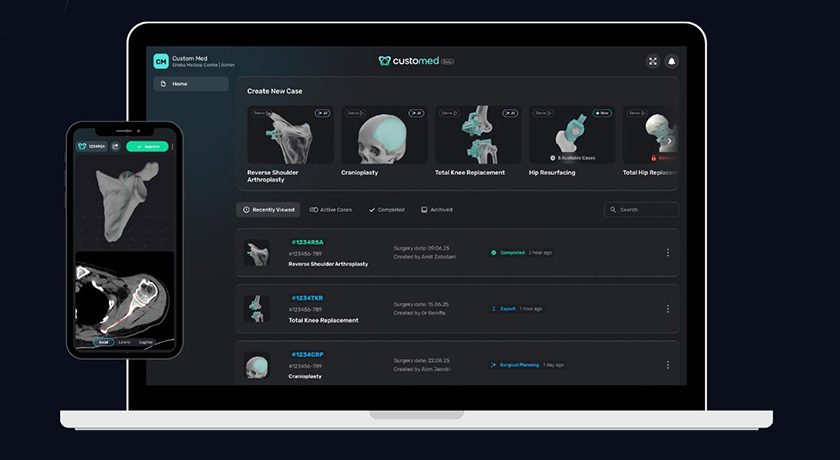Viewport: 840px width, 460px height.
Task: Click the Demo badge on Total Knee card
Action: (x=449, y=113)
